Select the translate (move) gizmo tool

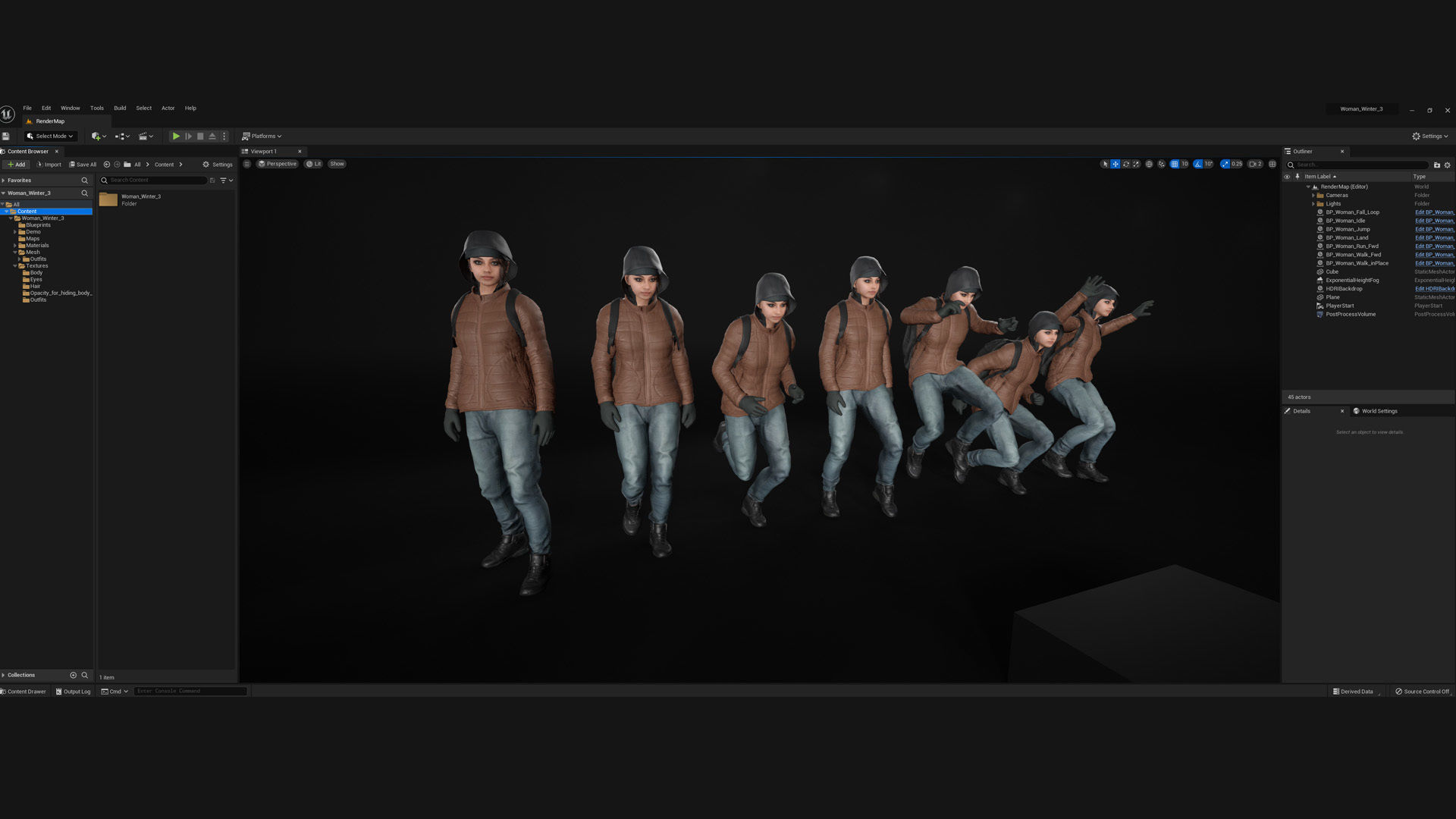pyautogui.click(x=1115, y=164)
